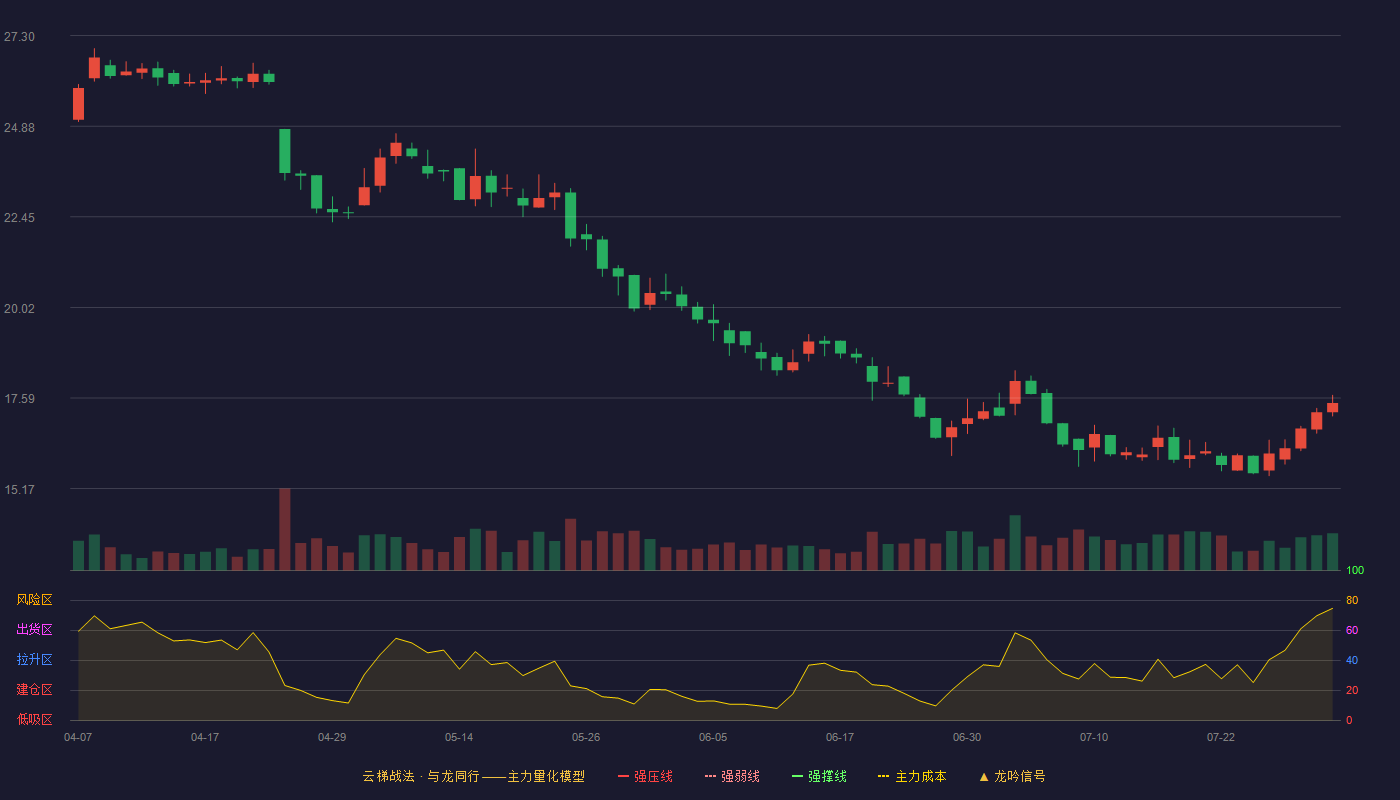This screenshot has height=800, width=1400.
Task: Click the 低吸区 zone label
Action: (34, 719)
